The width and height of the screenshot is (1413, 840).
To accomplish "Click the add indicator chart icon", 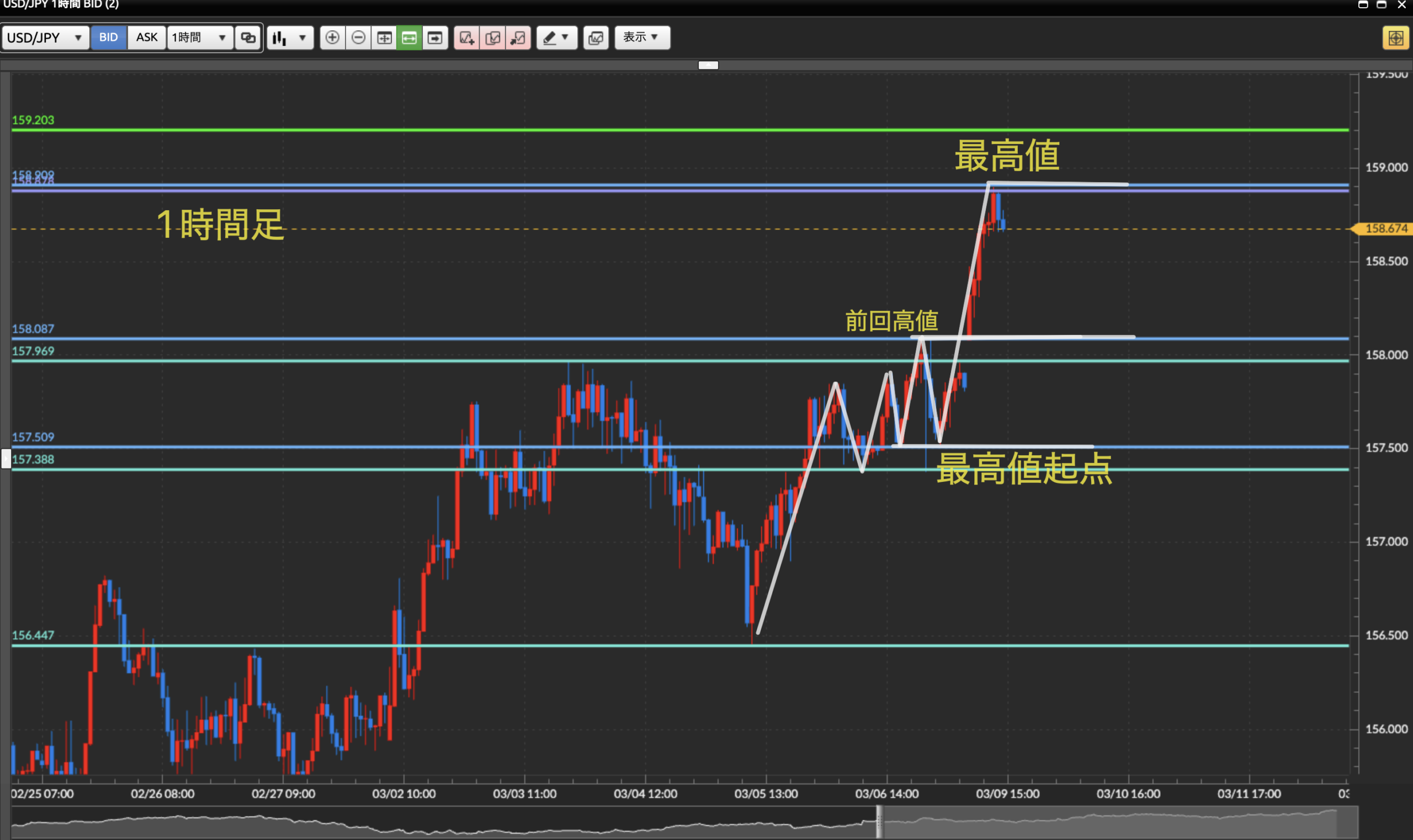I will pos(466,38).
